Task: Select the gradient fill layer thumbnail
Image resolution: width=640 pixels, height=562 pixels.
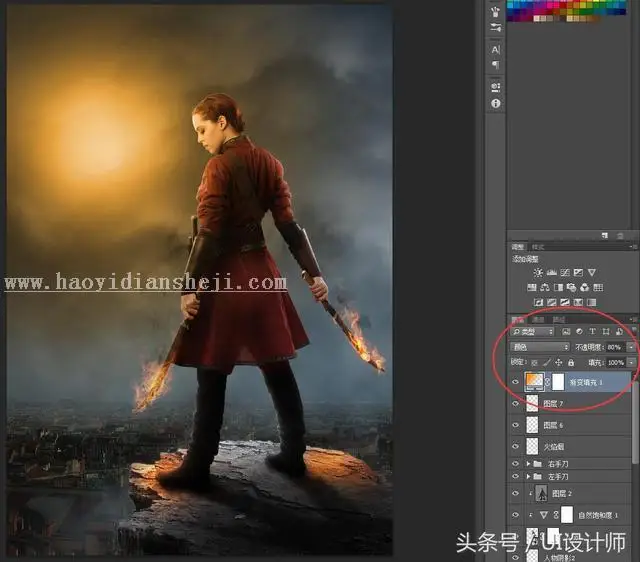Action: [x=534, y=382]
